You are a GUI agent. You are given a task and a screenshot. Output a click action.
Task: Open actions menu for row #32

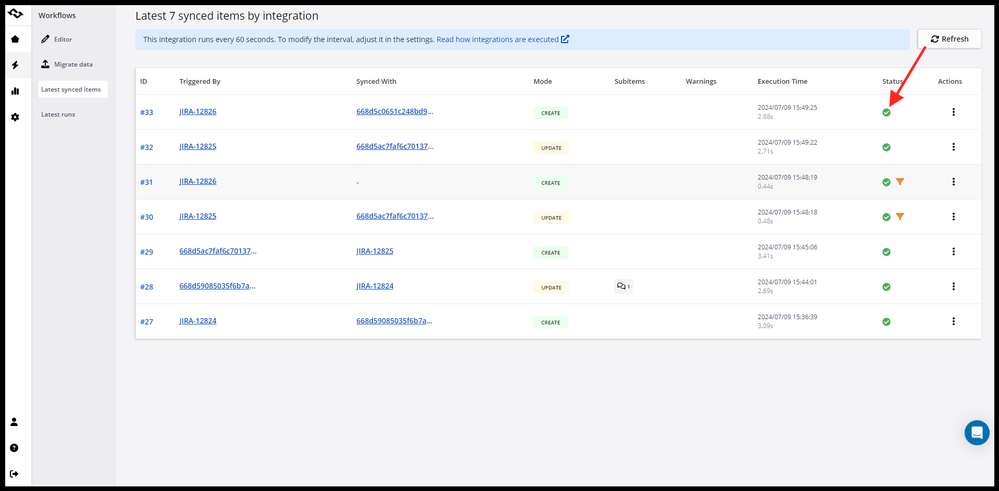click(954, 147)
